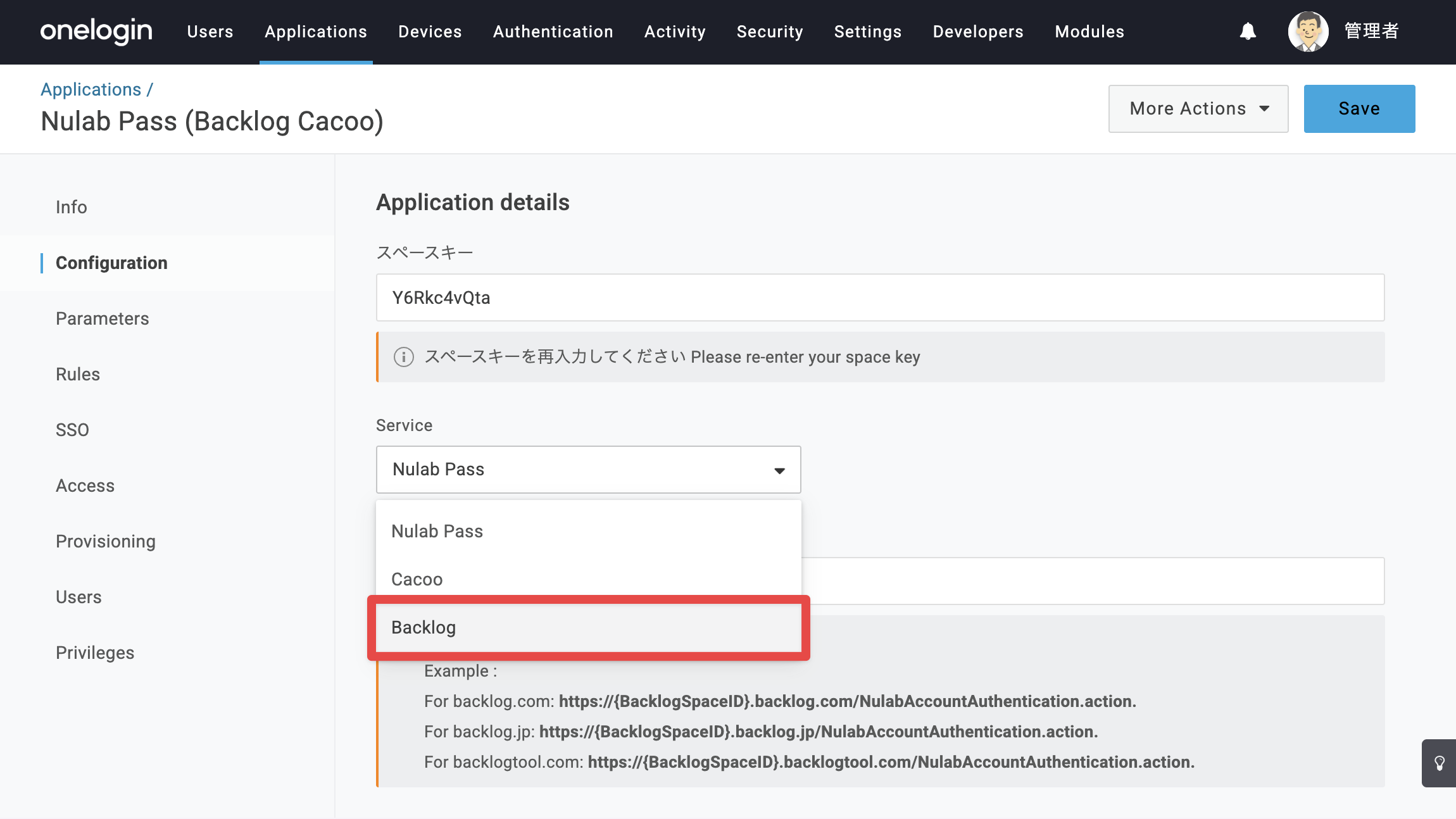Click the input field right of the dropdown list
Screen dimensions: 1456x819
(x=1093, y=581)
